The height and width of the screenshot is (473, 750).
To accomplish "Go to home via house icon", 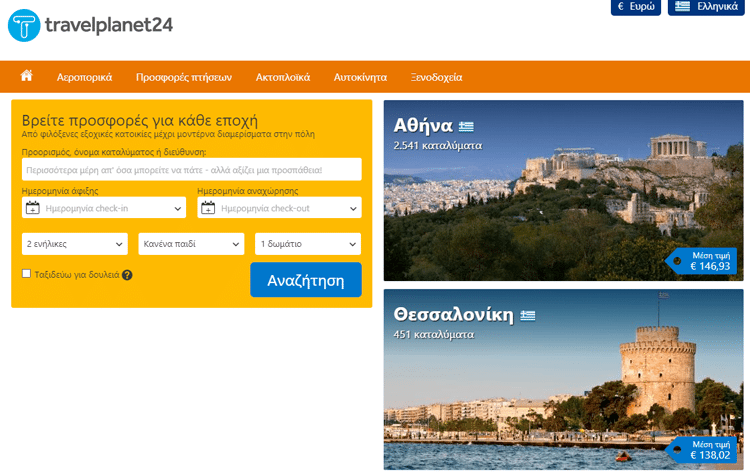I will (27, 76).
